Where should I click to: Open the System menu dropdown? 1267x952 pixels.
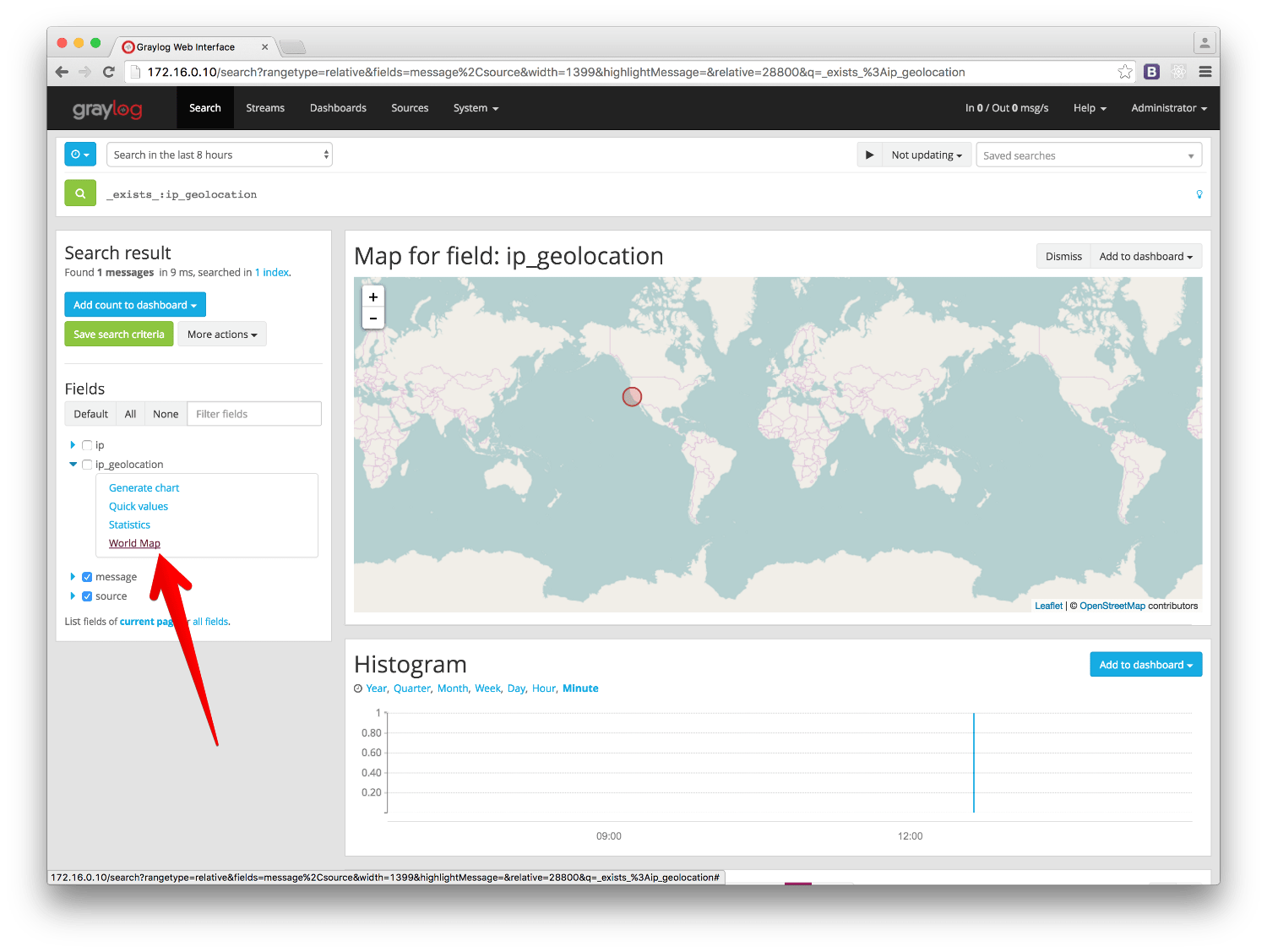(476, 108)
